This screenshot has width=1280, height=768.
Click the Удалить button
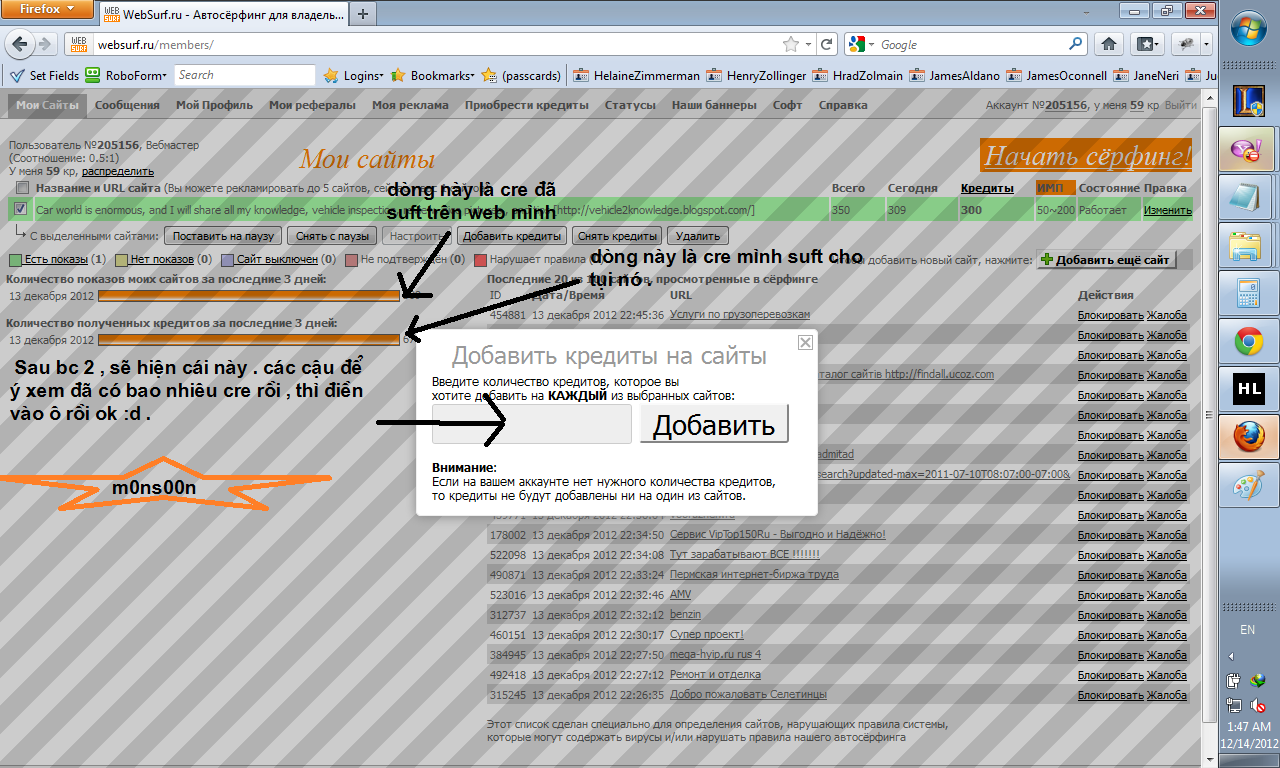coord(697,236)
